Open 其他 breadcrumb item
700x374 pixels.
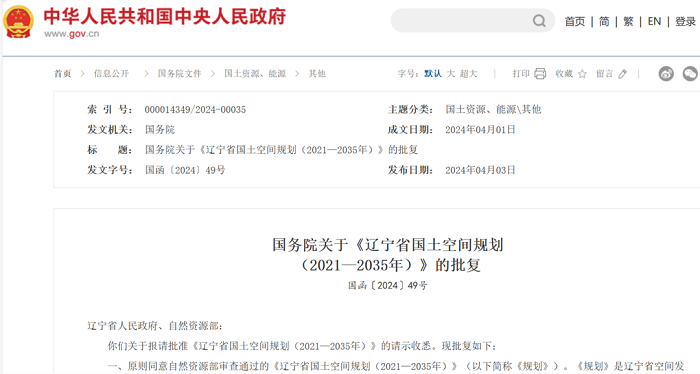317,74
